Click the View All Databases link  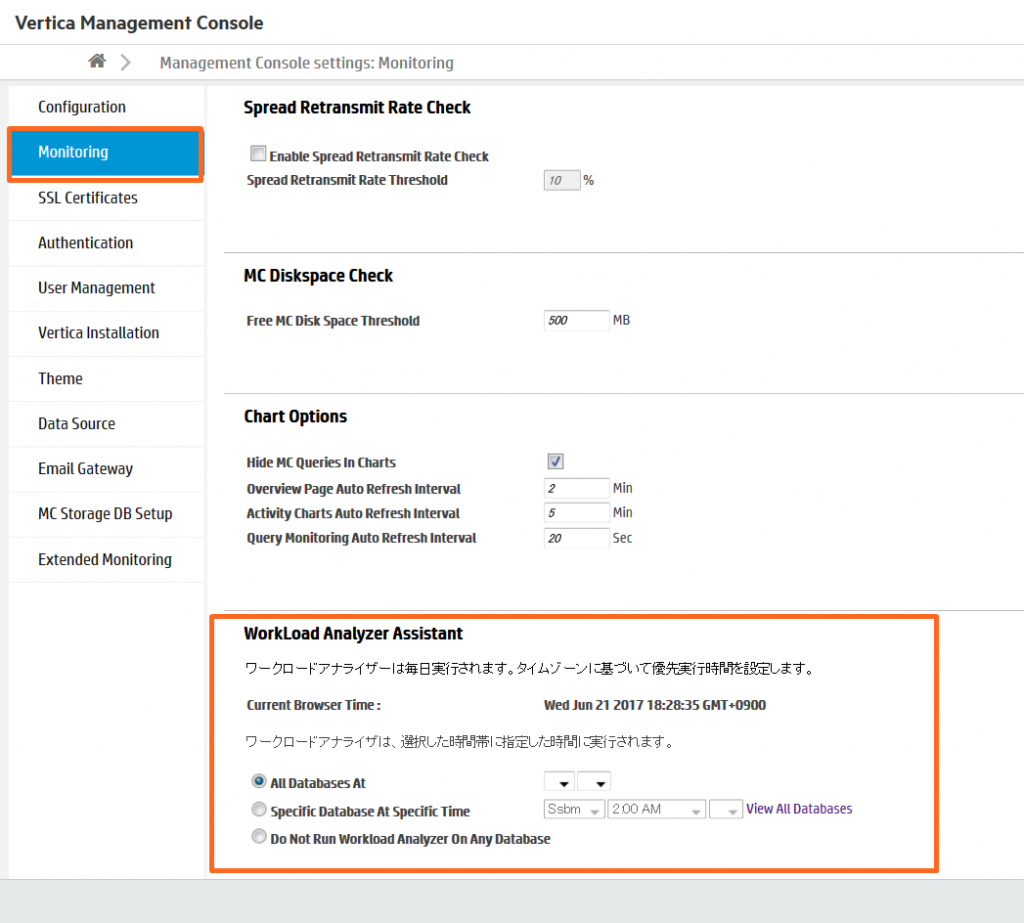[799, 809]
